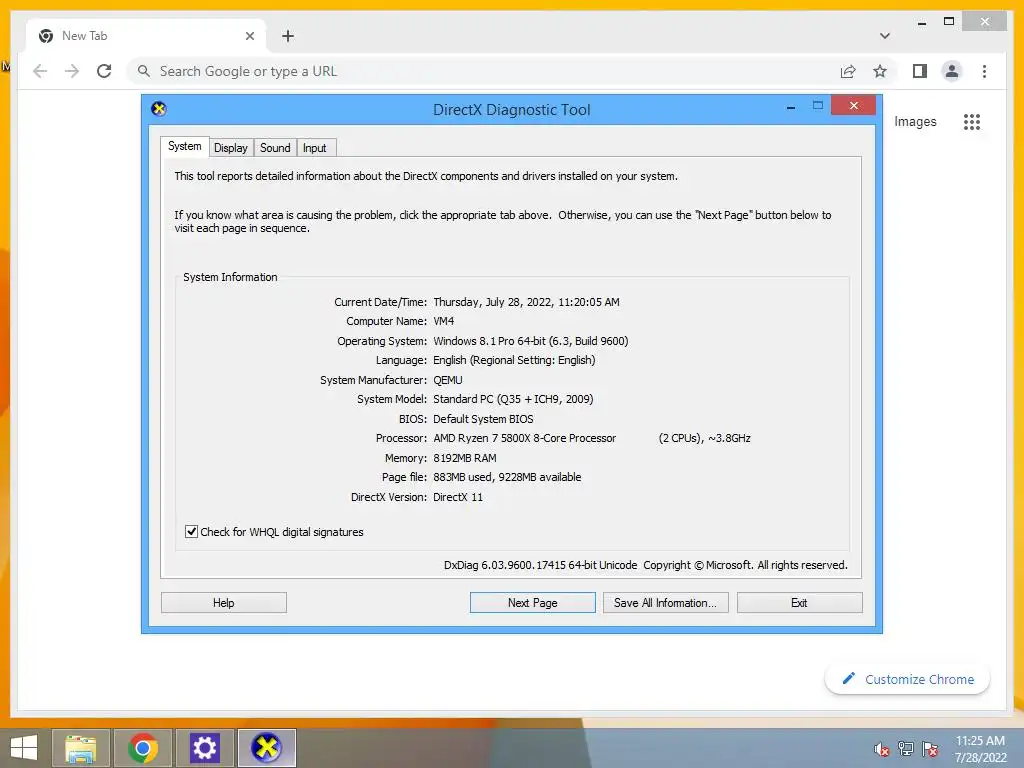
Task: Bookmark this tab with the star icon
Action: [880, 71]
